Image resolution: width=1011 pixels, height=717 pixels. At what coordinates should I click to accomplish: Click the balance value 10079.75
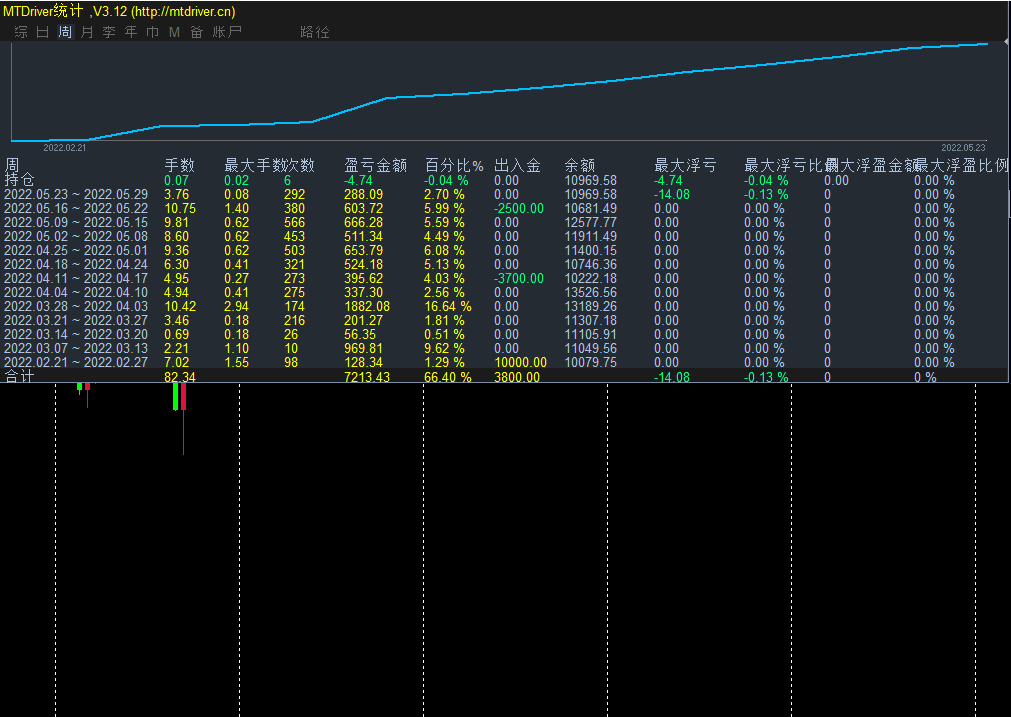[591, 362]
